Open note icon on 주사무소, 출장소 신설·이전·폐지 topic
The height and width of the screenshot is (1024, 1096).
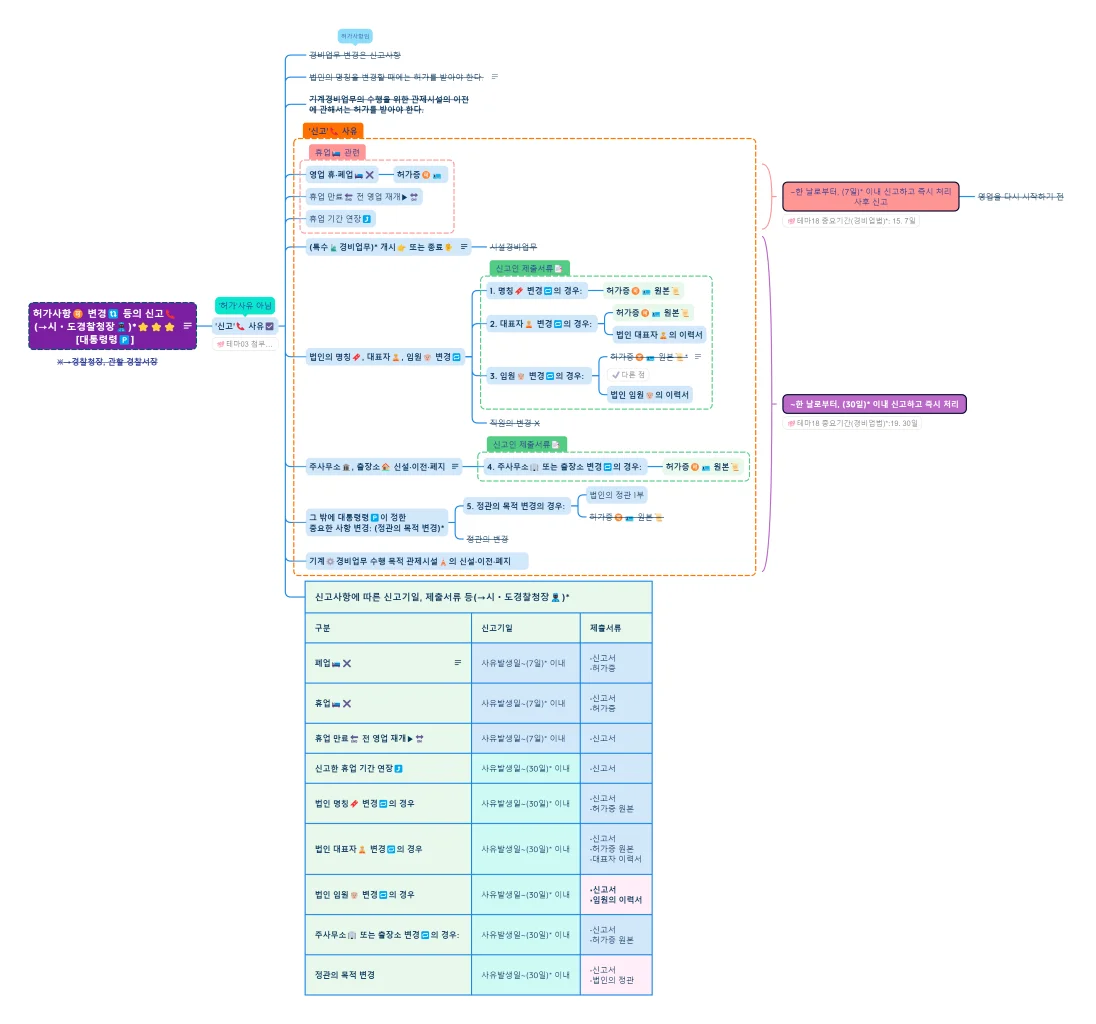click(456, 466)
